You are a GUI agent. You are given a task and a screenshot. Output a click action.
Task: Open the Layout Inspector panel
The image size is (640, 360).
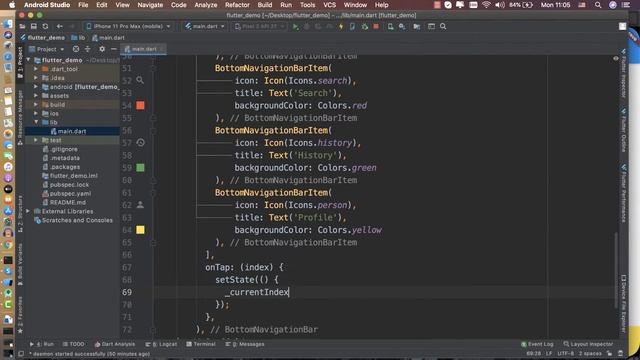coord(588,344)
